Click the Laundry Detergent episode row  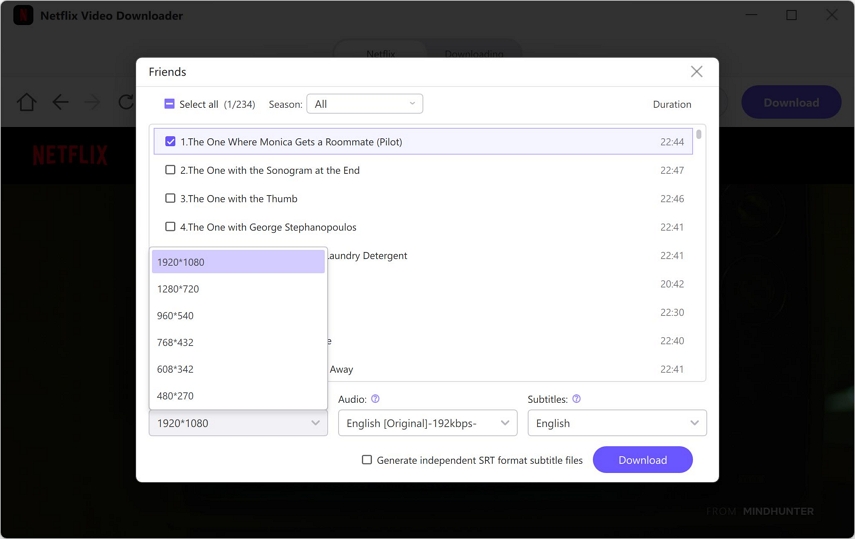(423, 255)
